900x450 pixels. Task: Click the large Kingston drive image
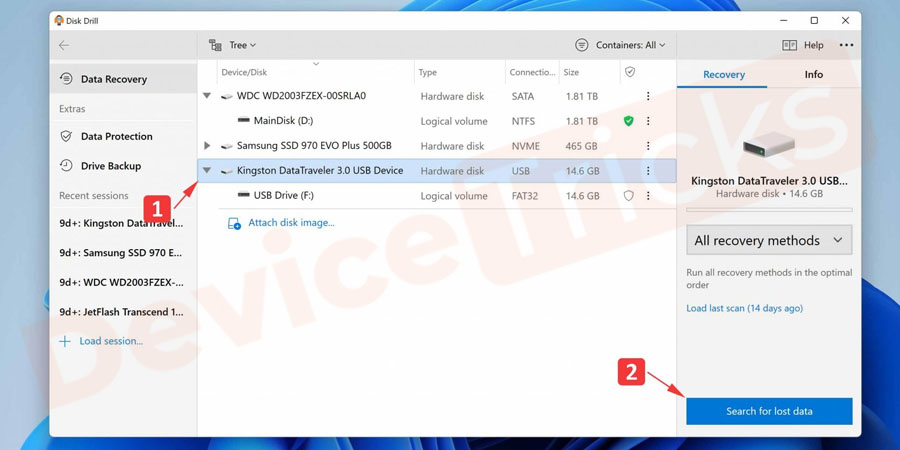pos(769,145)
